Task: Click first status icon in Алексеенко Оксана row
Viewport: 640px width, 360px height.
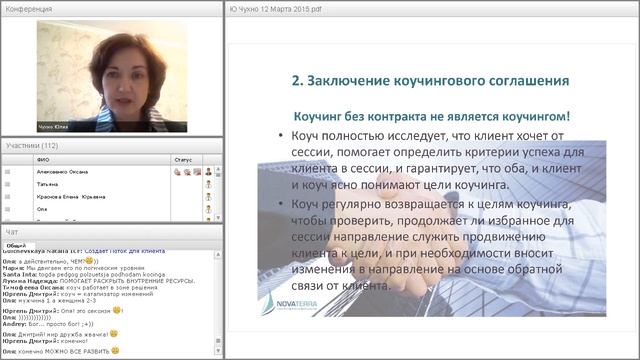Action: point(177,172)
